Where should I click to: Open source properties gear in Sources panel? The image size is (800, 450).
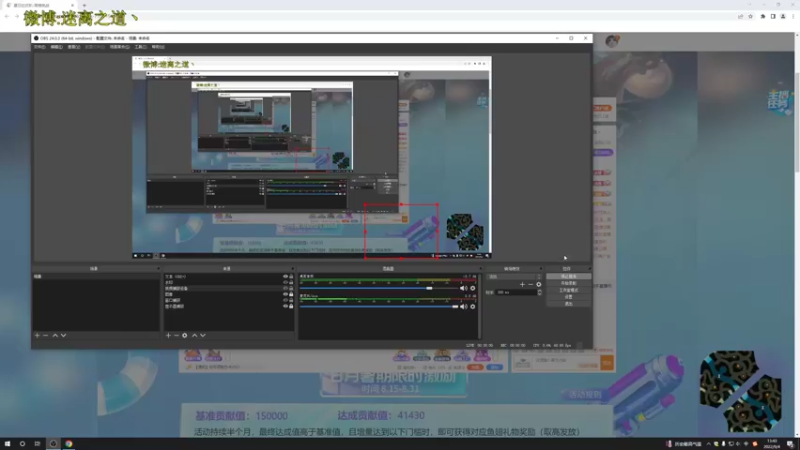(x=185, y=335)
